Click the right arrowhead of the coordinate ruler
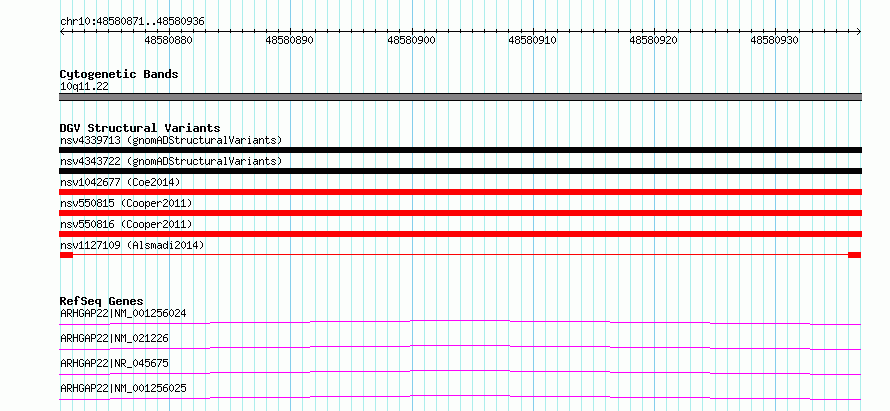Viewport: 890px width, 411px height. click(x=859, y=31)
